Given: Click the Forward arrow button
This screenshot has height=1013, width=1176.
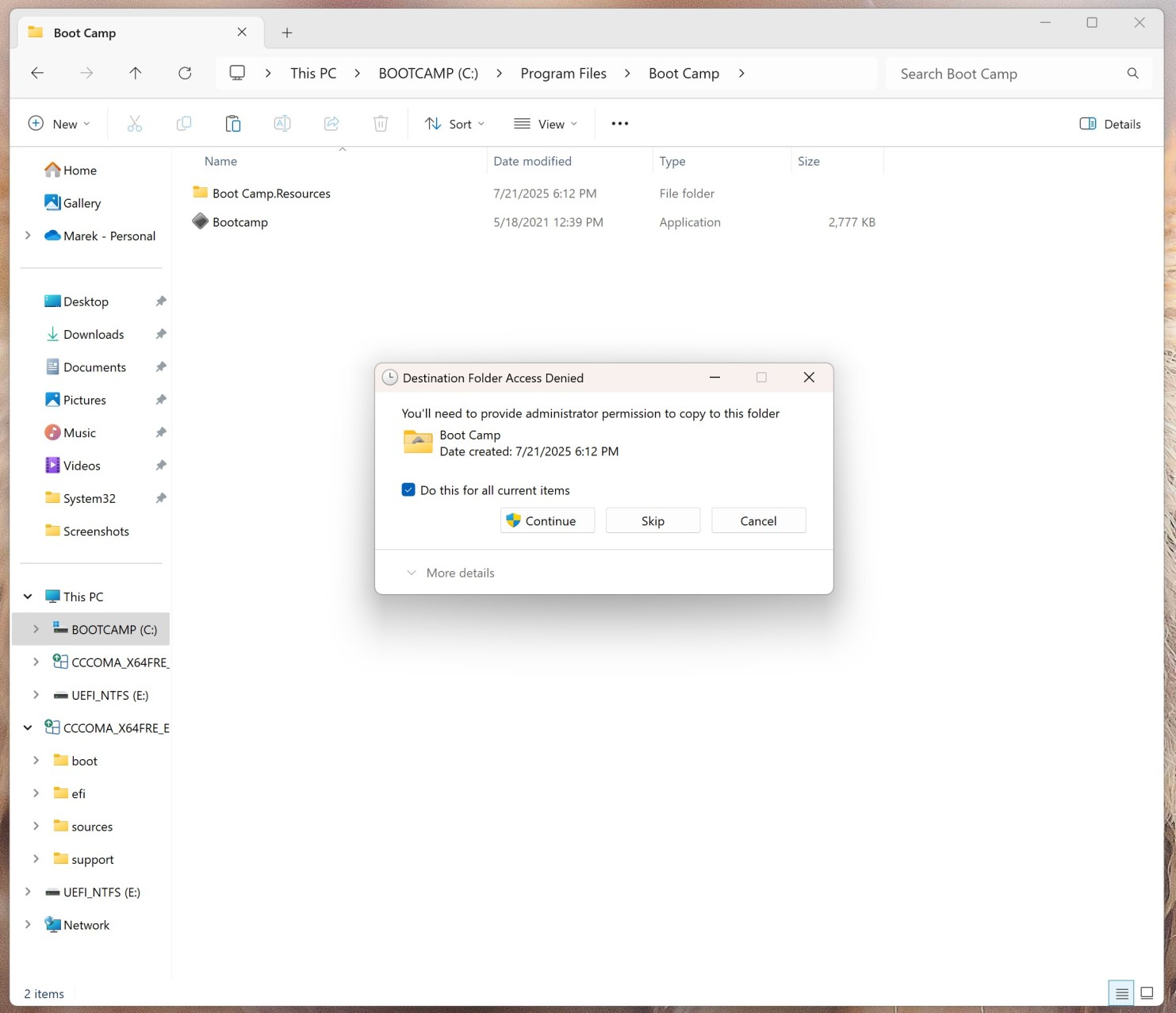Looking at the screenshot, I should (x=86, y=73).
